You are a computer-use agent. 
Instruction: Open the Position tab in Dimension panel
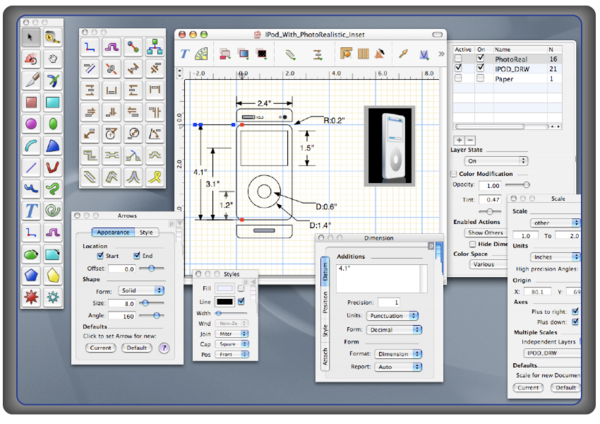(325, 302)
